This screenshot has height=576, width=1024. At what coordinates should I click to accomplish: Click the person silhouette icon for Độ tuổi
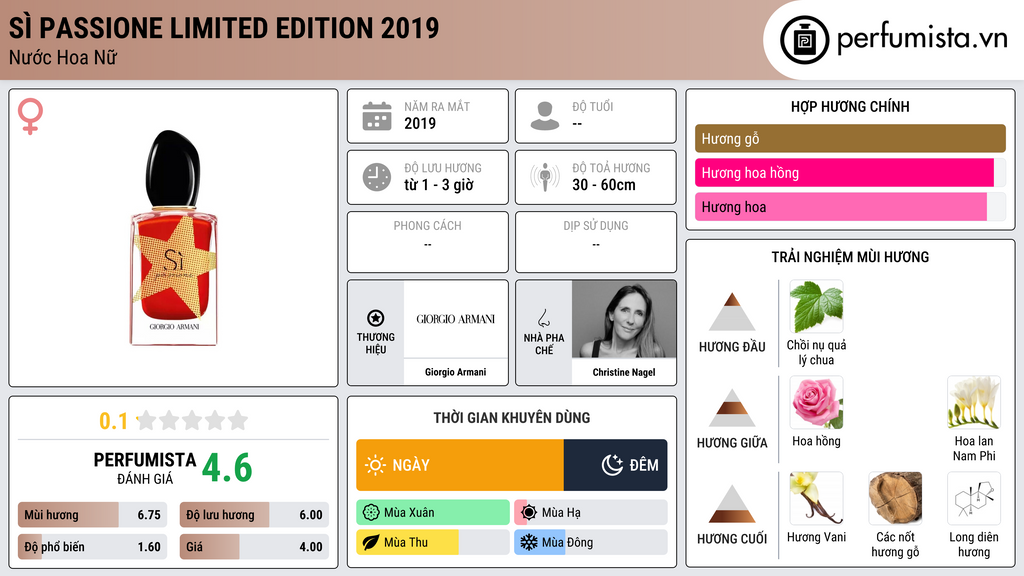tap(544, 116)
